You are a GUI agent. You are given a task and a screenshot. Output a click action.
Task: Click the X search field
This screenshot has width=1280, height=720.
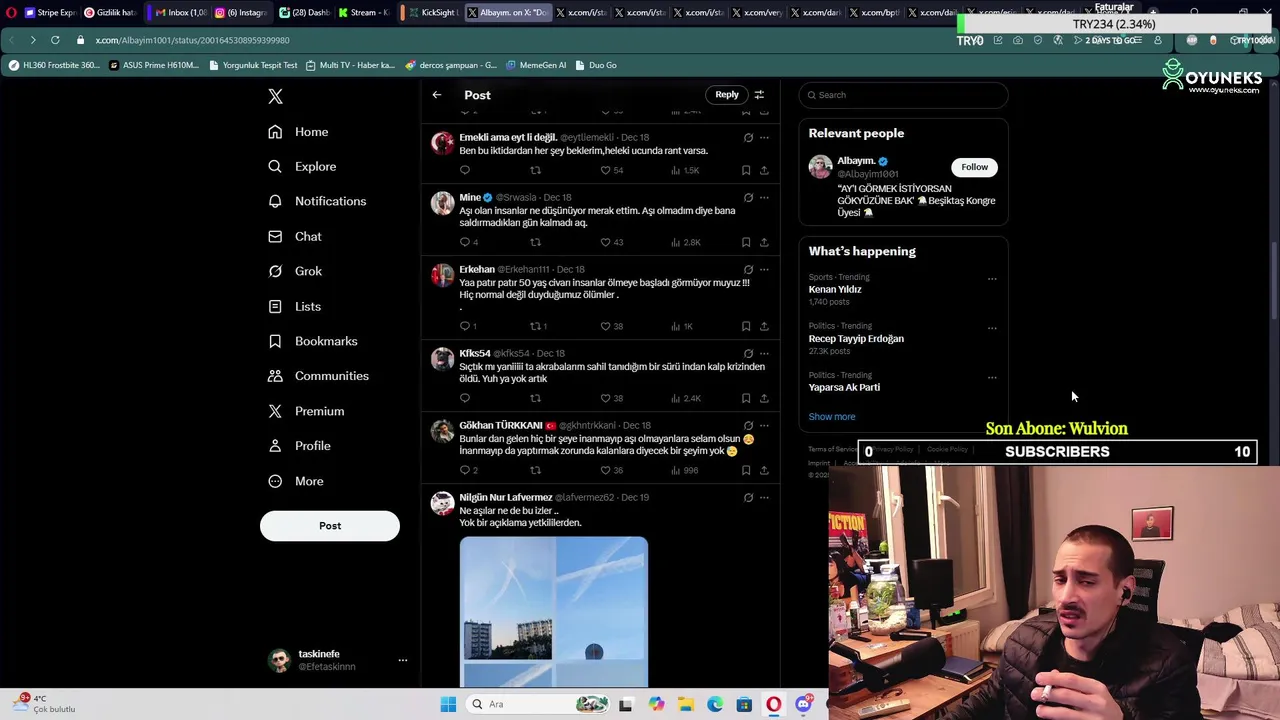(903, 95)
